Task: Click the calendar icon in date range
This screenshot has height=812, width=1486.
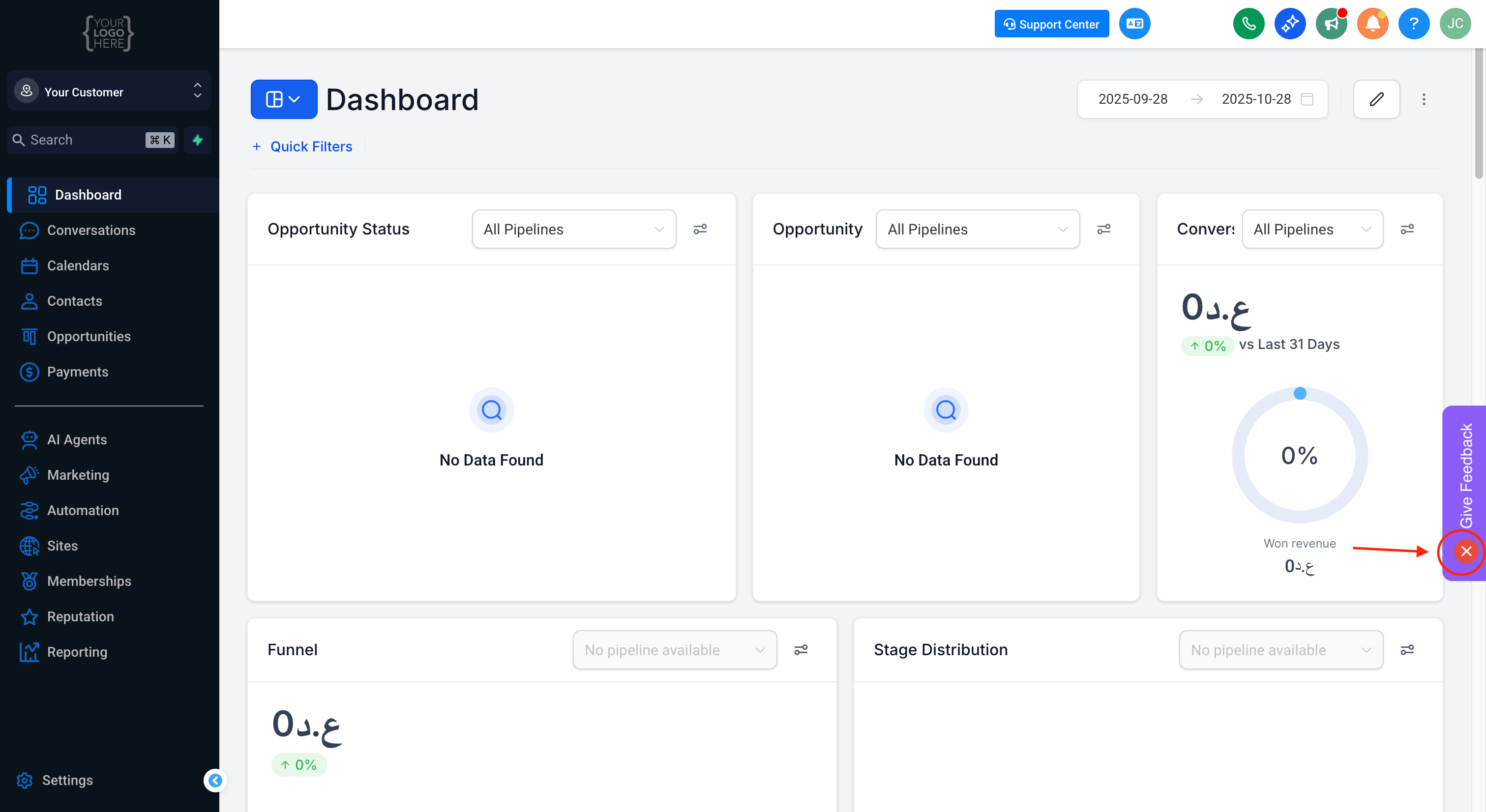Action: (1307, 99)
